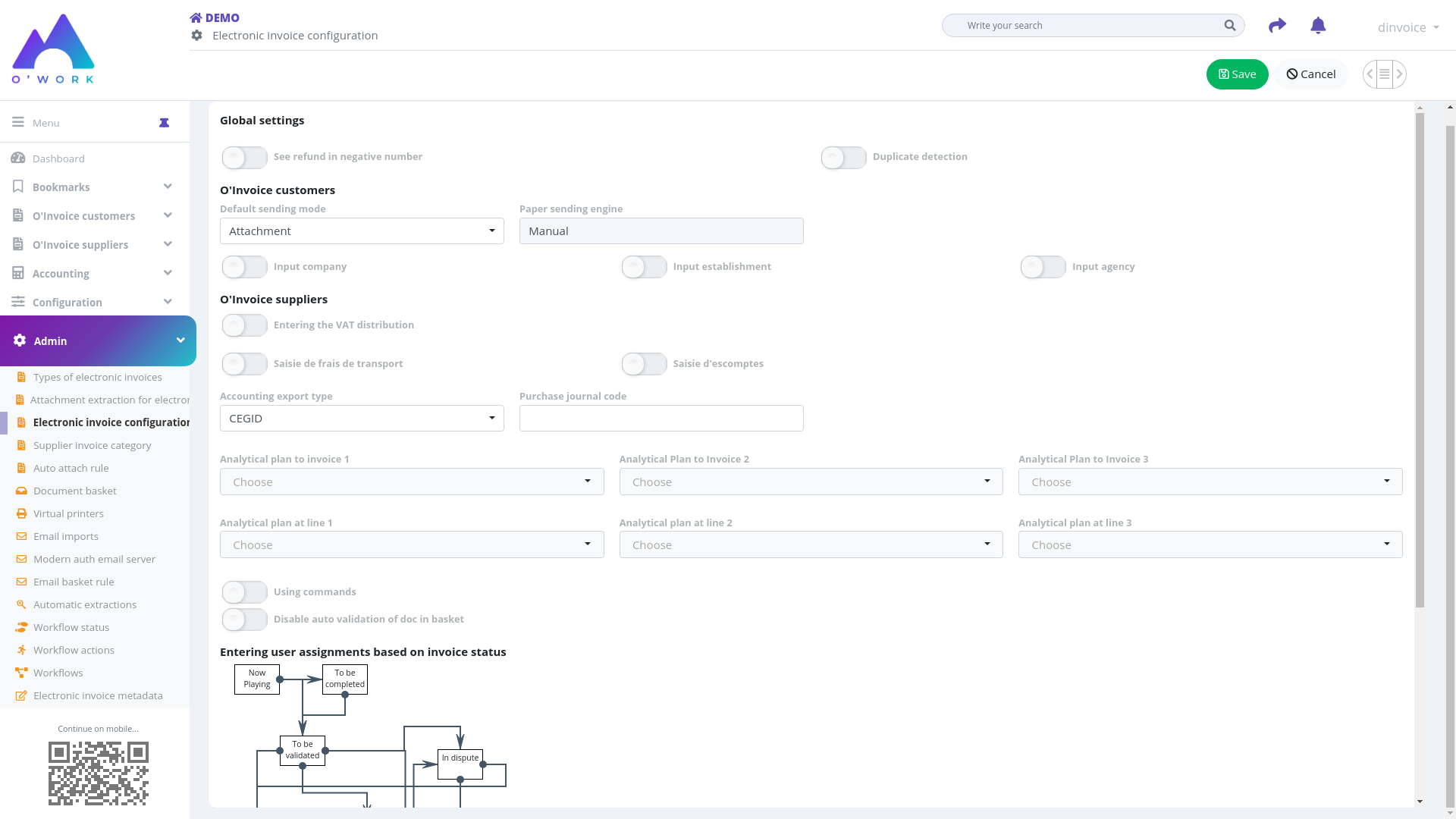Click the Cancel button
Viewport: 1456px width, 819px height.
tap(1310, 74)
